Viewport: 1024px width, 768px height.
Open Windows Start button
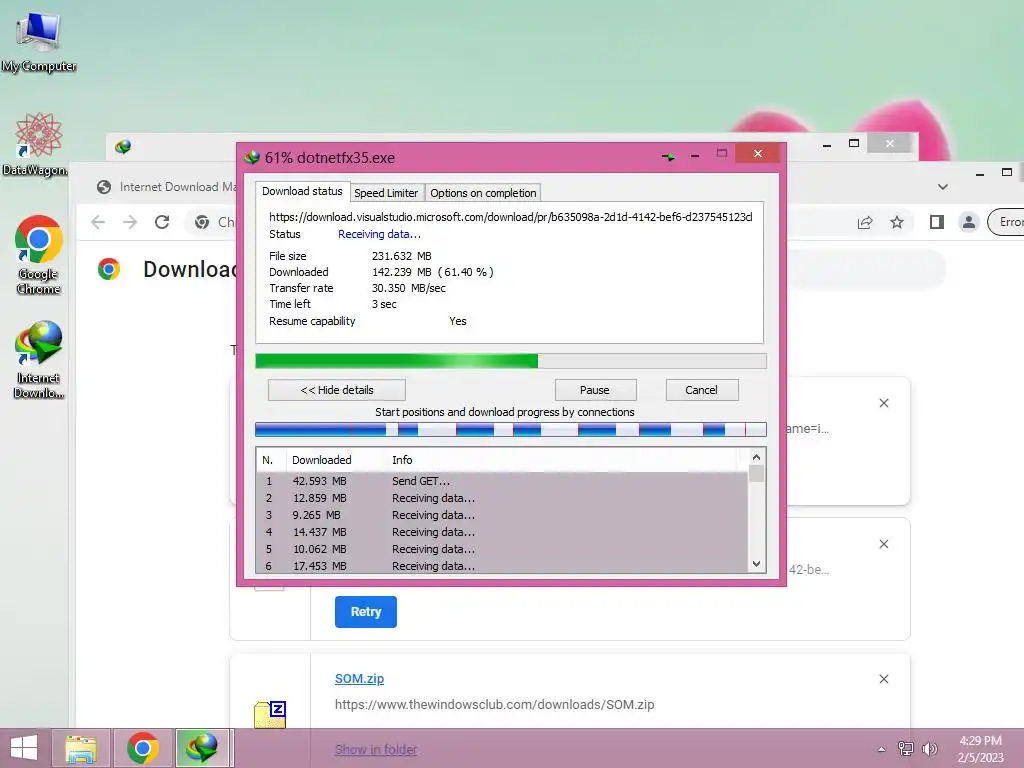[24, 748]
